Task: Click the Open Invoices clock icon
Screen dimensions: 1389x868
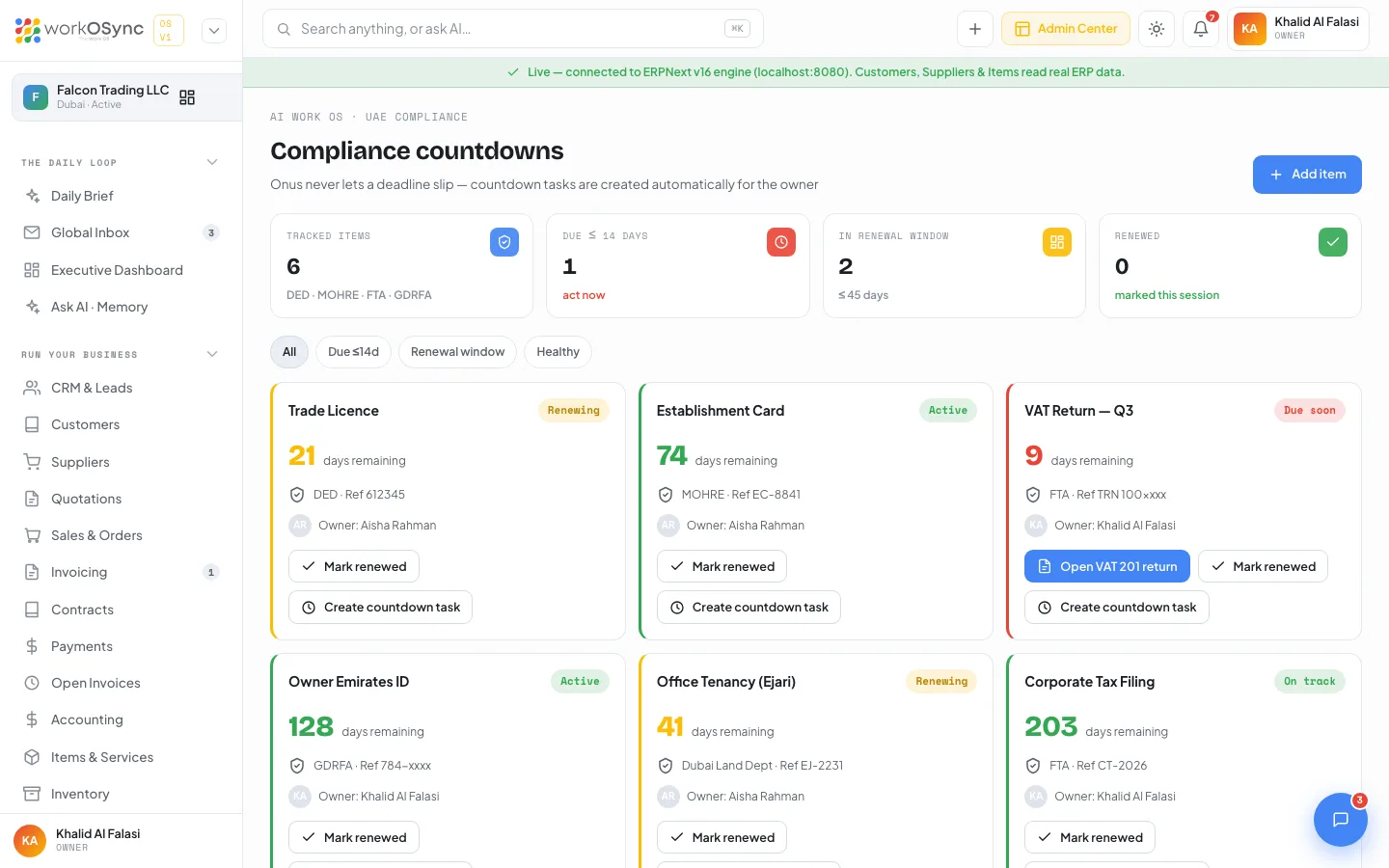Action: [x=32, y=683]
